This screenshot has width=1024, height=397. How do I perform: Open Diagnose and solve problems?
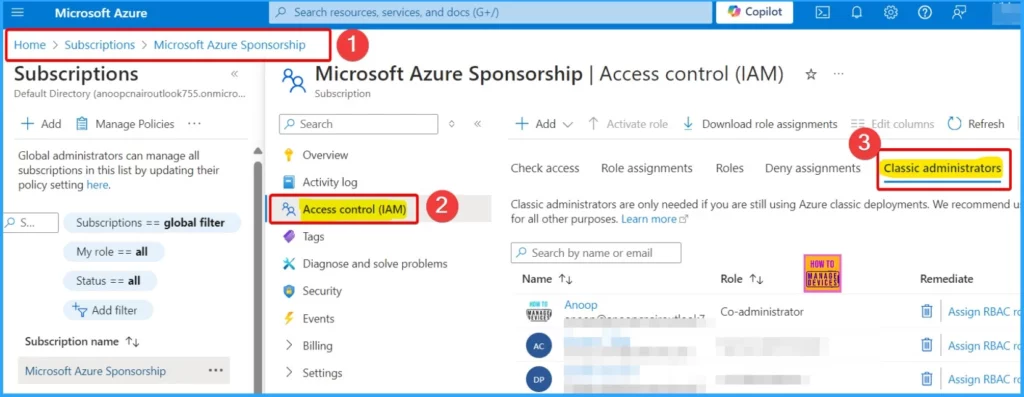[375, 264]
